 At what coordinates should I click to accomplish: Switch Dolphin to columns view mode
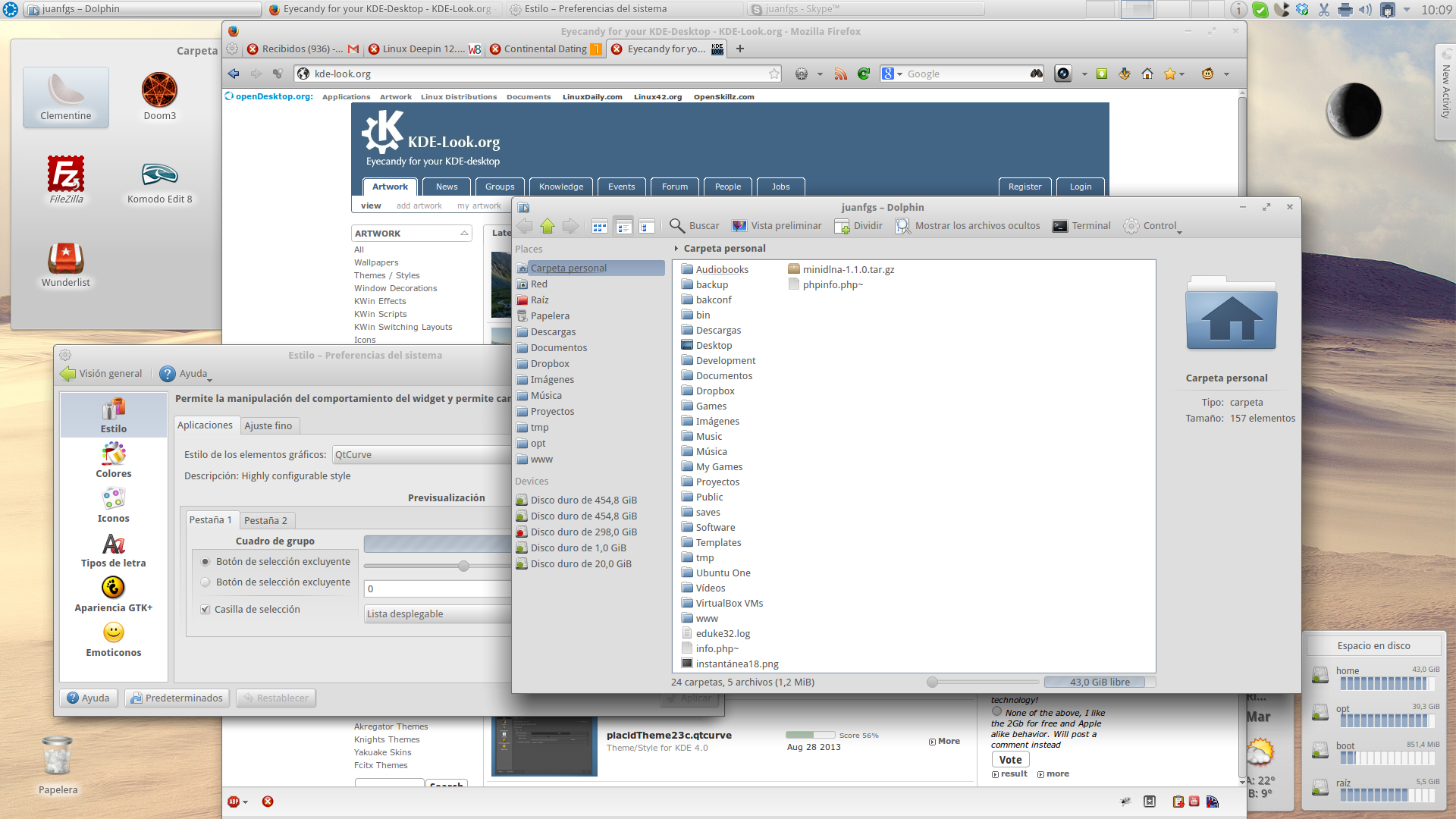(x=647, y=226)
